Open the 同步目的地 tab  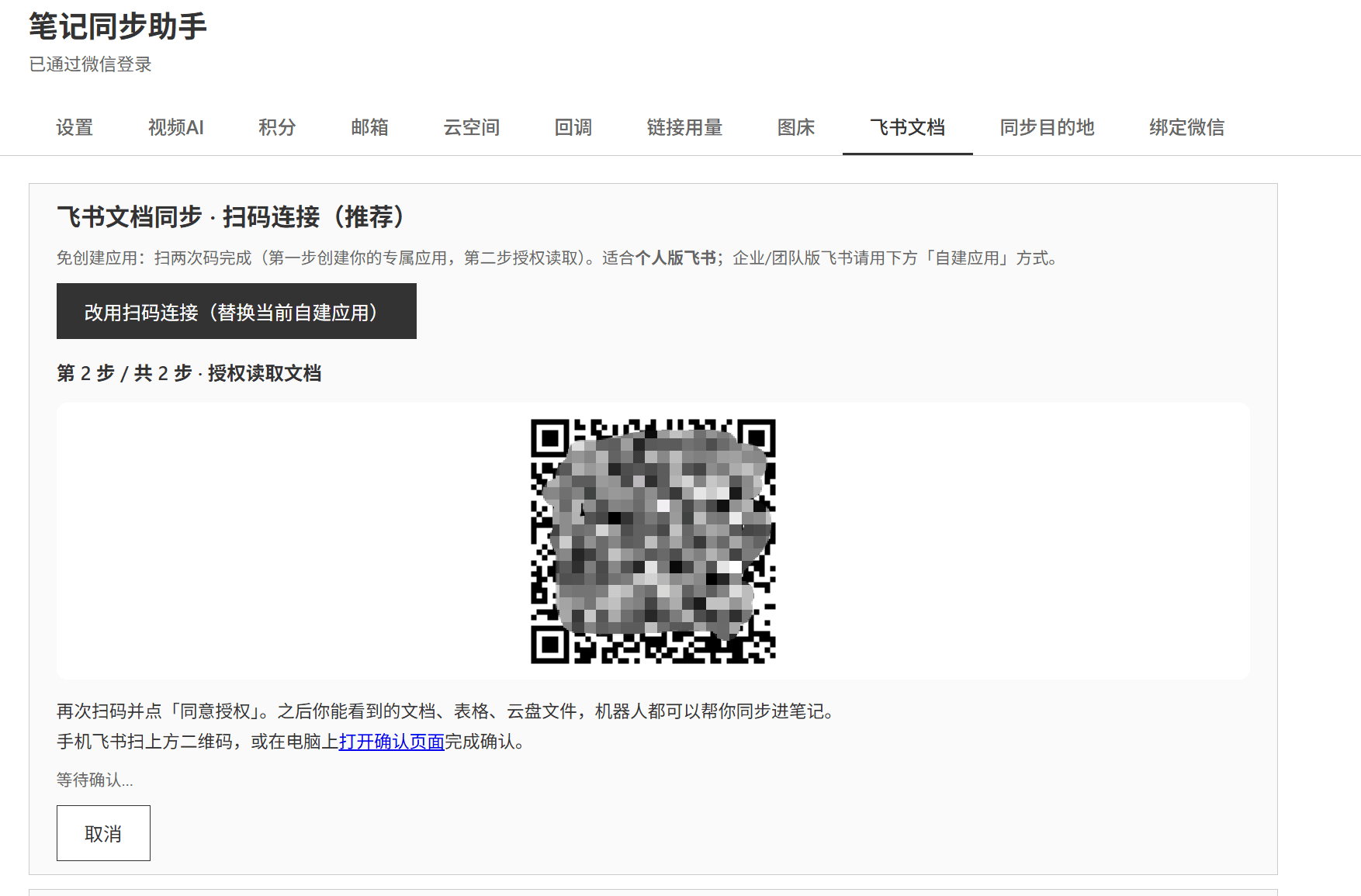click(x=1047, y=127)
